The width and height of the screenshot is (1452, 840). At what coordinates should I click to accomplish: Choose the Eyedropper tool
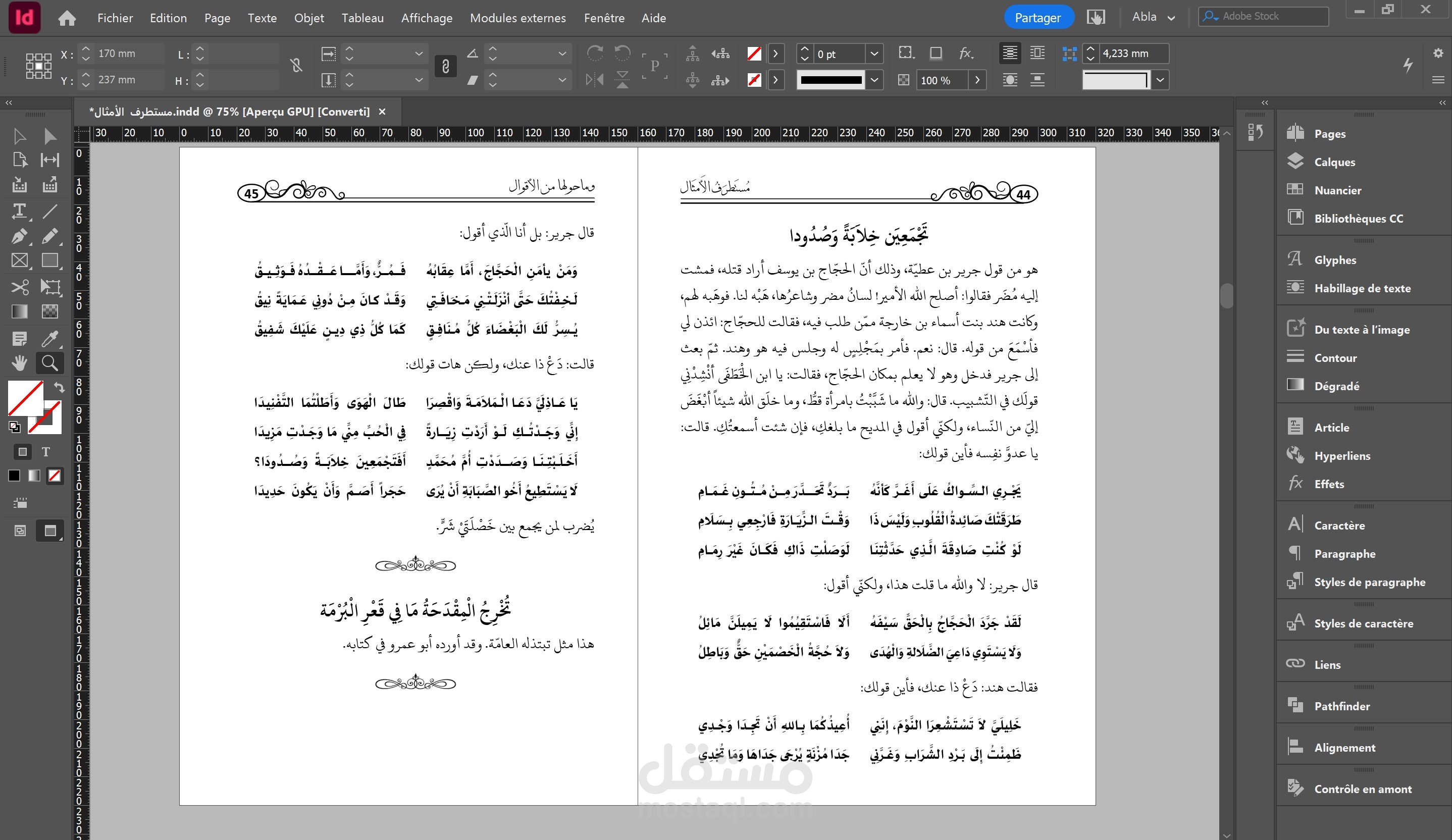coord(49,338)
